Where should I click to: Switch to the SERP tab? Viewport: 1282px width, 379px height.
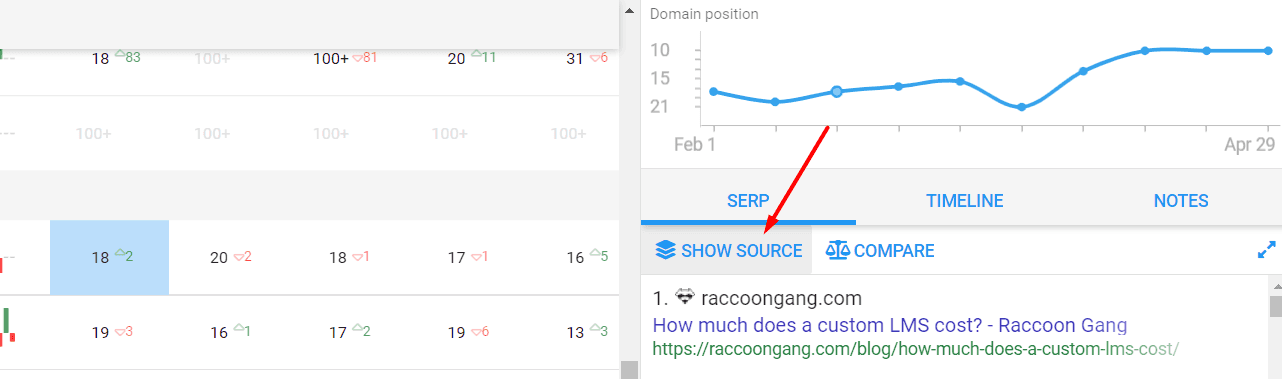pos(748,201)
